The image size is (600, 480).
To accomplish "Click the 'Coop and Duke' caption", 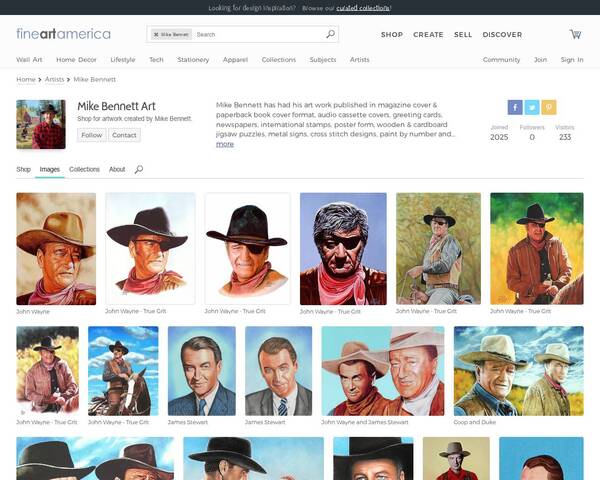I will point(475,422).
